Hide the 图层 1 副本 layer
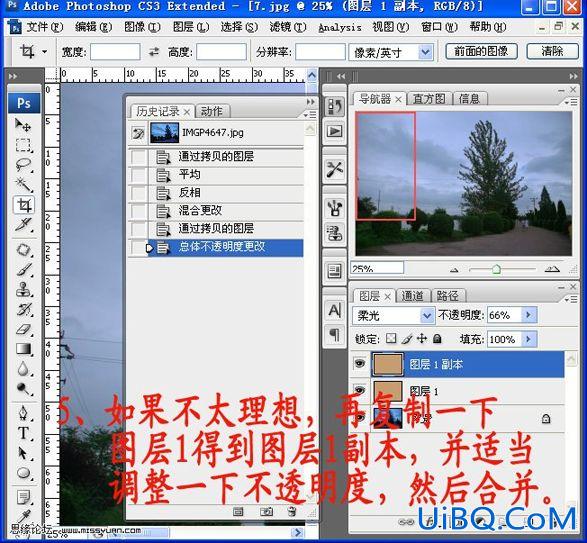 click(x=360, y=363)
